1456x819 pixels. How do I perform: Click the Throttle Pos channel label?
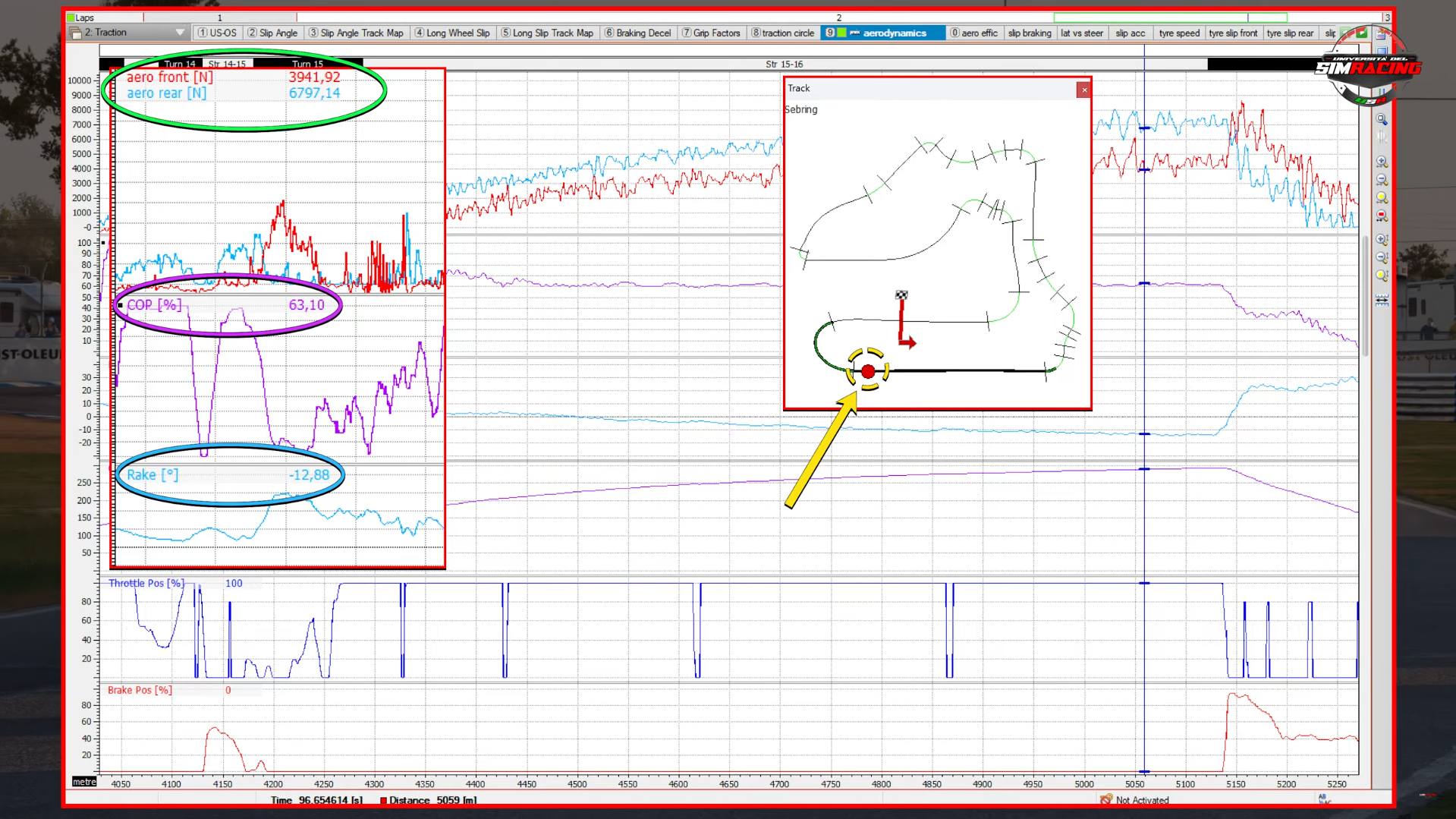(146, 583)
